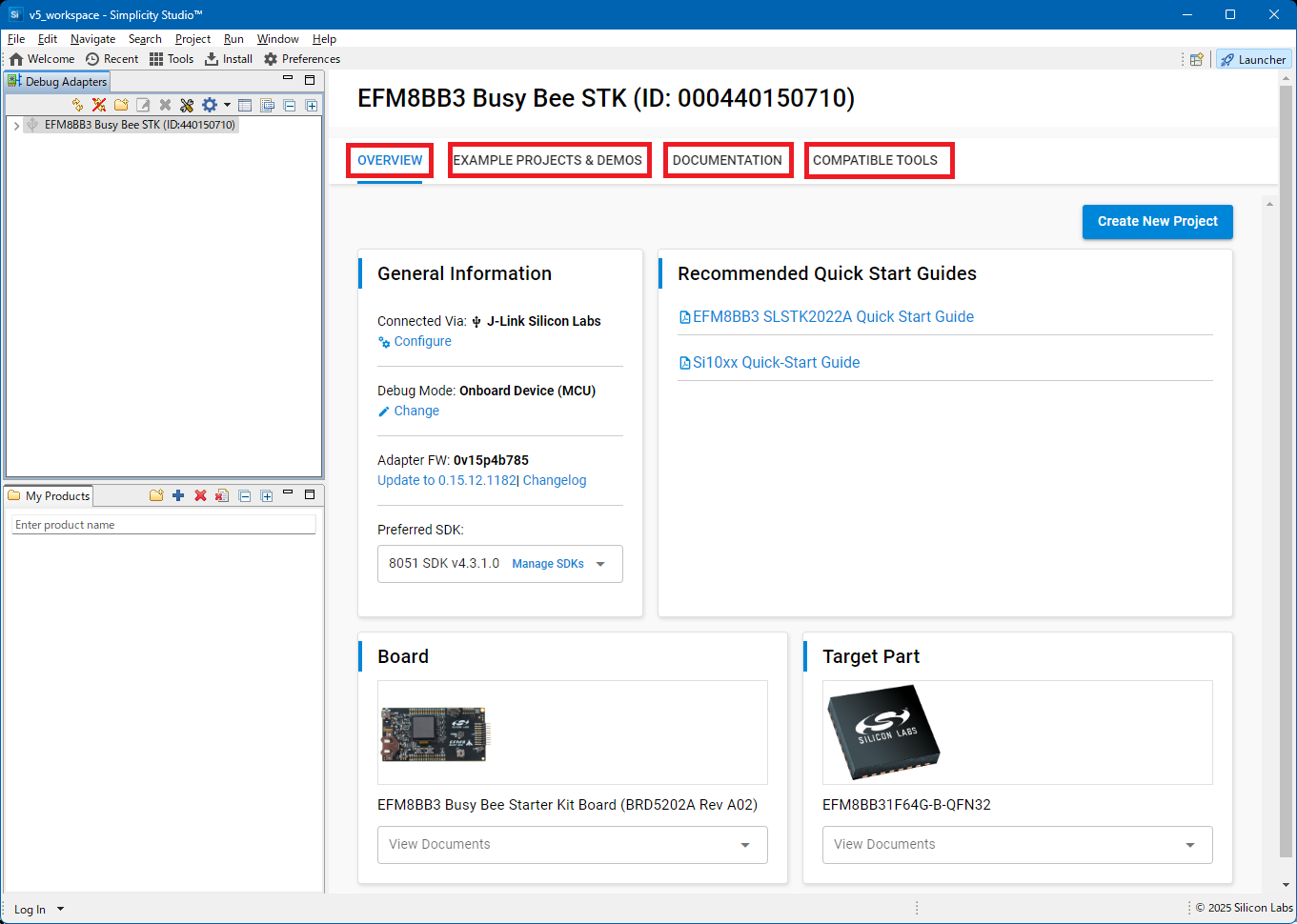This screenshot has height=924, width=1297.
Task: Open View Documents dropdown for the Board
Action: point(746,845)
